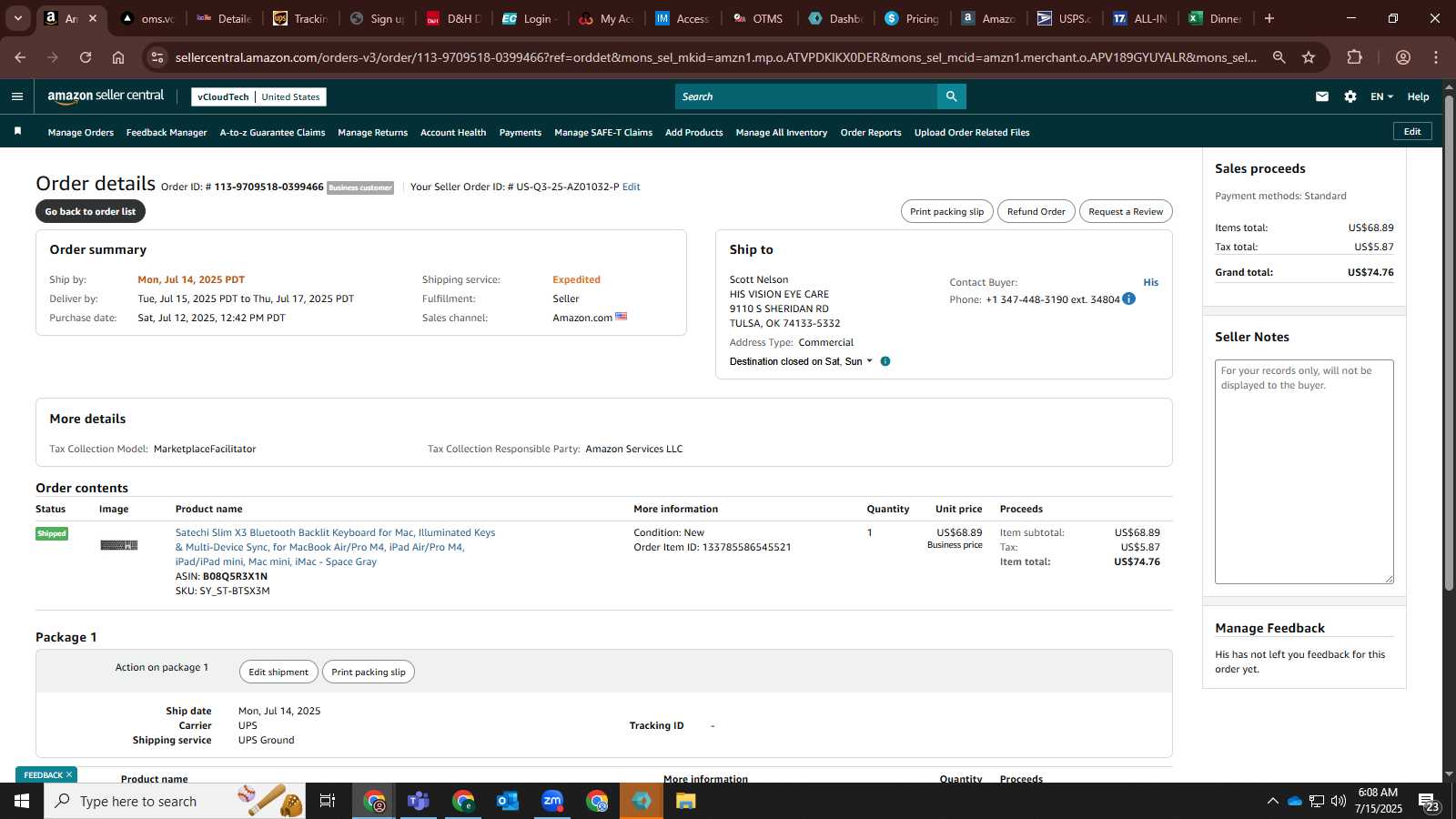The image size is (1456, 819).
Task: Open the browser home page
Action: pos(118,57)
